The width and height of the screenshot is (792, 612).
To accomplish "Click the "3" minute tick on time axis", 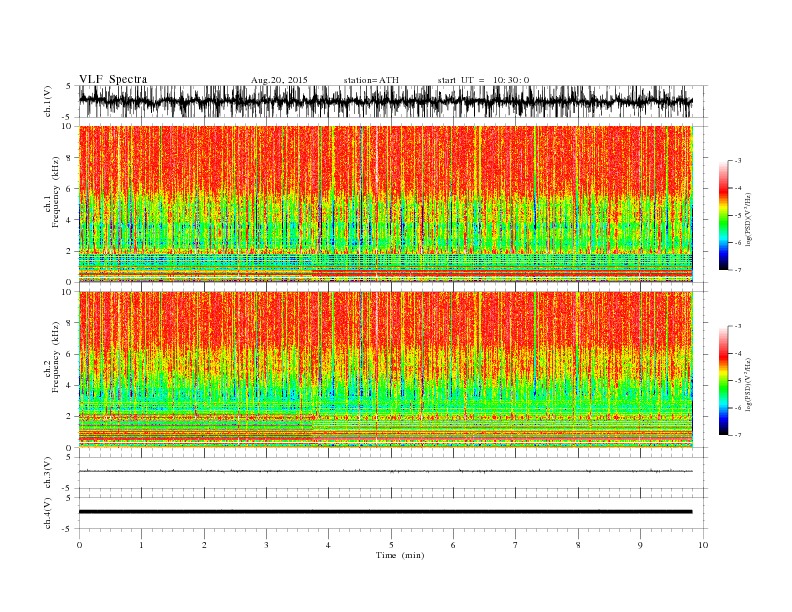I will [x=266, y=545].
